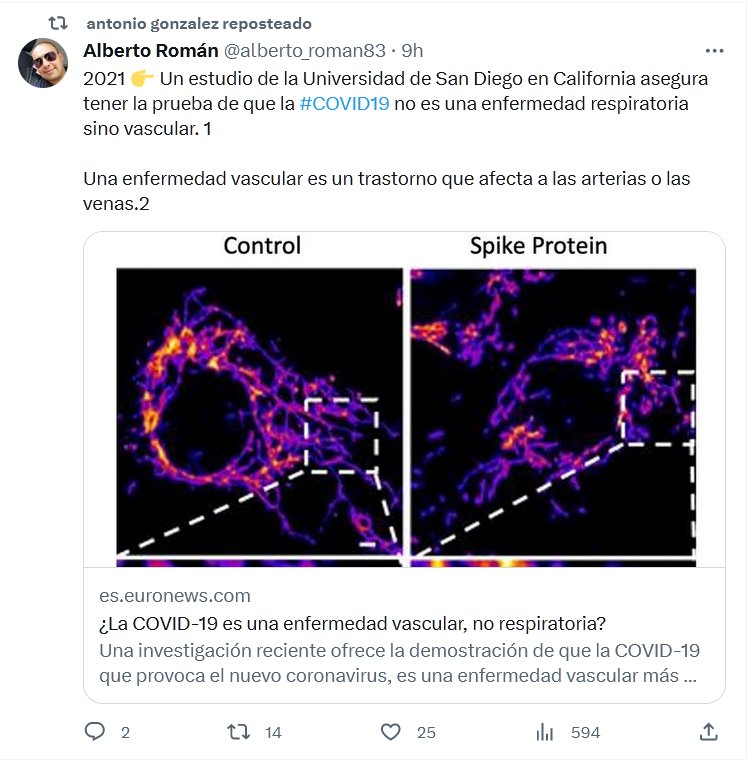Click the es.euronews.com domain text
This screenshot has width=752, height=760.
point(175,596)
